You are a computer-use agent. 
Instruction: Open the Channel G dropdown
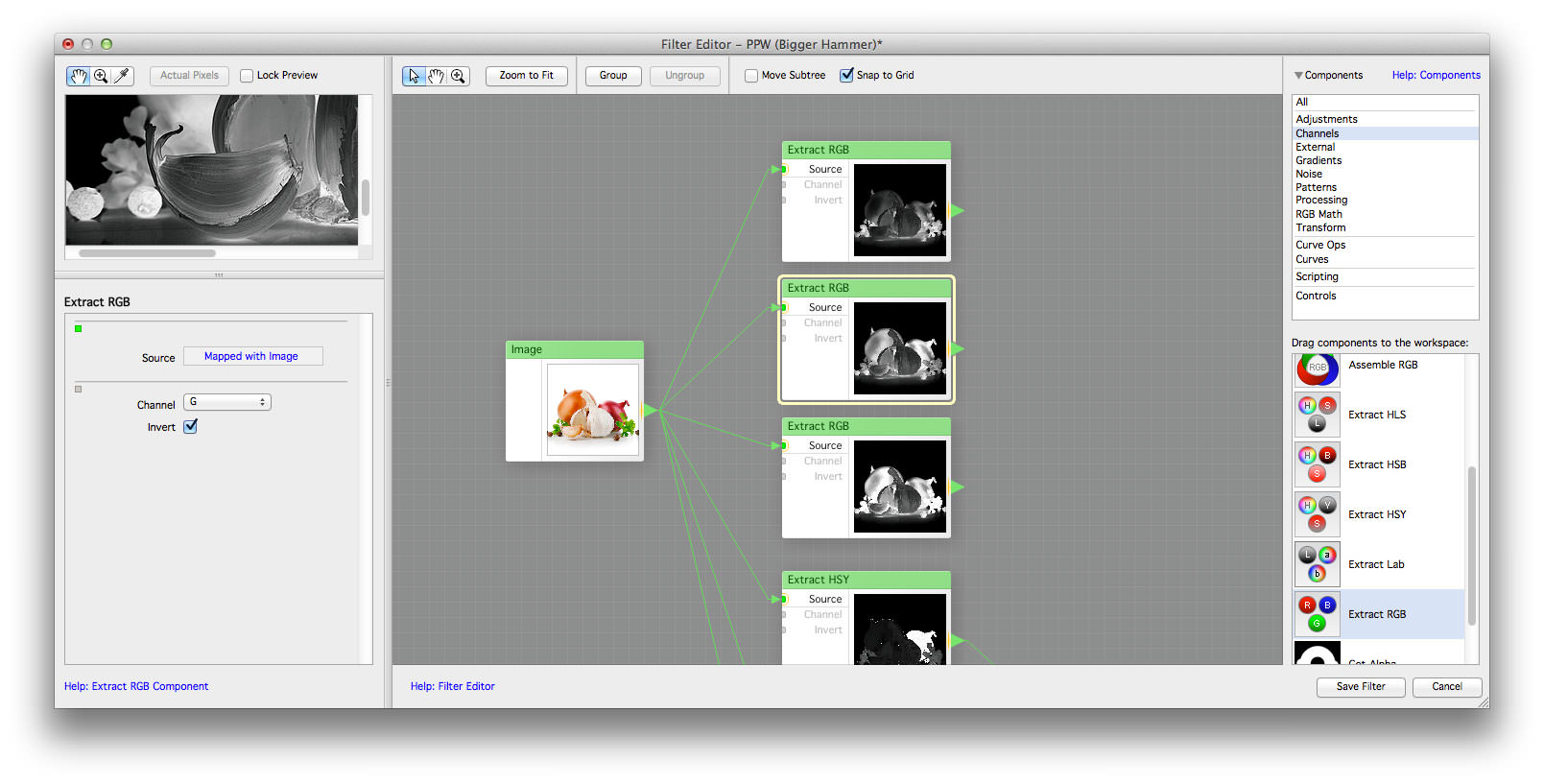(x=227, y=402)
